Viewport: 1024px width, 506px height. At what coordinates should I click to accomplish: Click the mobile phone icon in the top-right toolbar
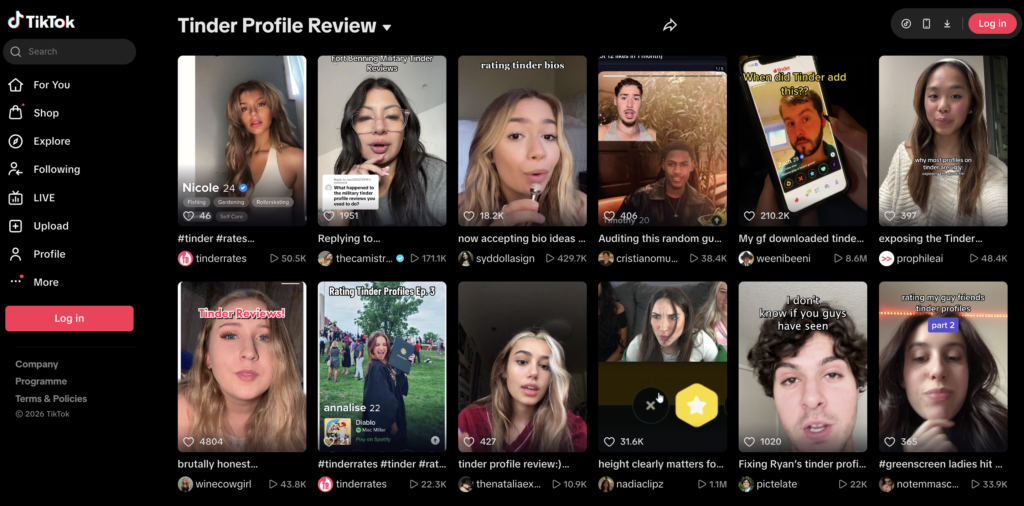[926, 24]
